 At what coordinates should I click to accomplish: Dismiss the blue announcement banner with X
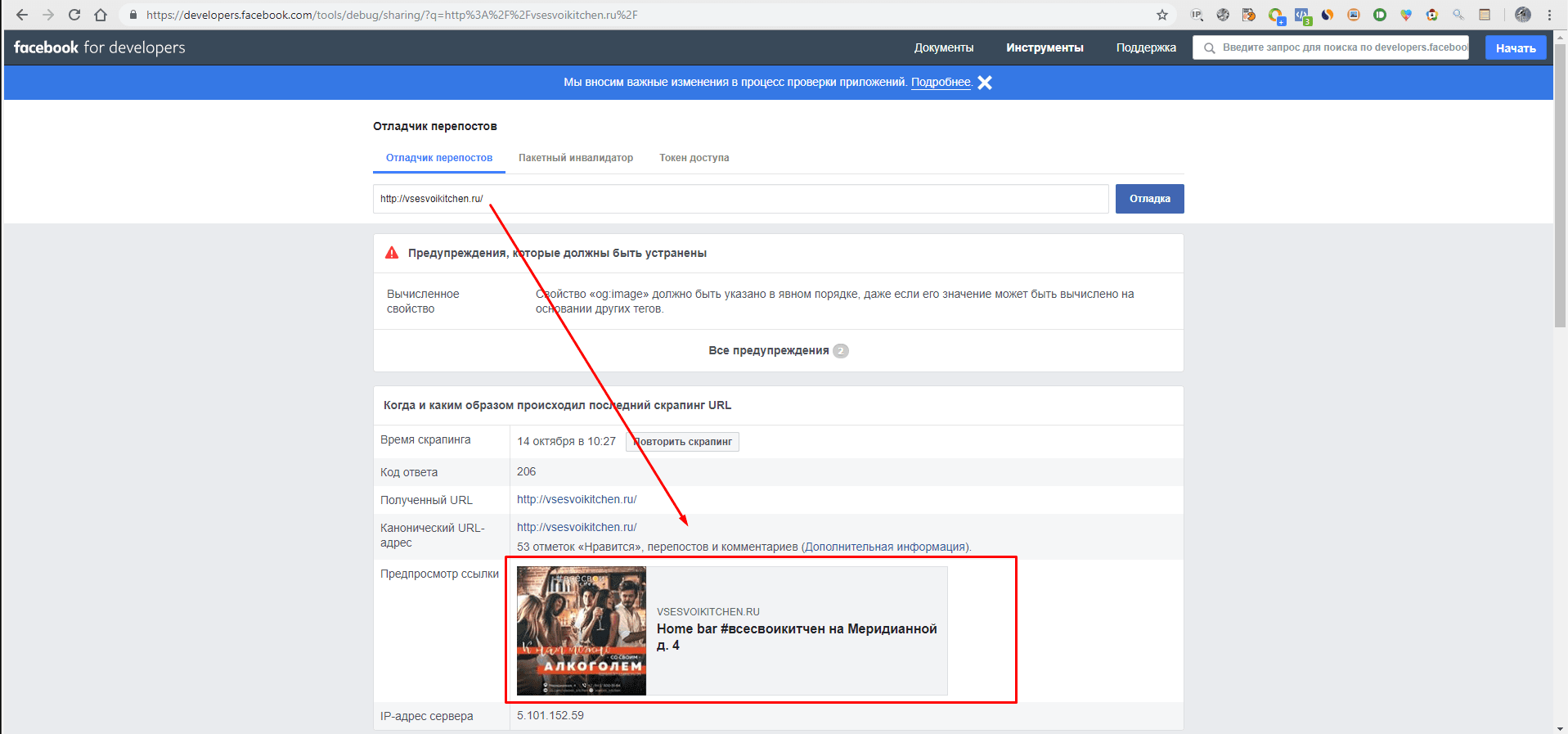coord(985,83)
